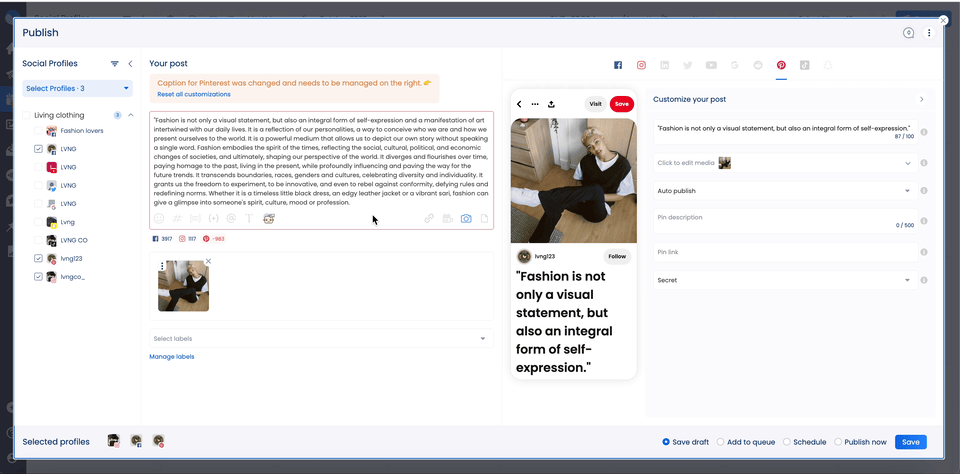Viewport: 960px width, 474px height.
Task: Click the share icon in Pinterest preview
Action: [551, 104]
